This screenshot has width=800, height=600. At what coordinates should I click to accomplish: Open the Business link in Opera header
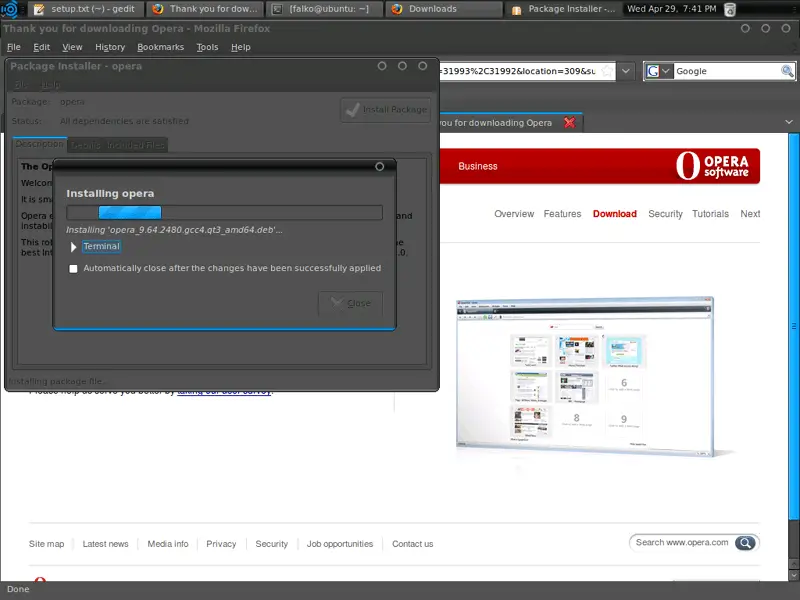(x=478, y=166)
